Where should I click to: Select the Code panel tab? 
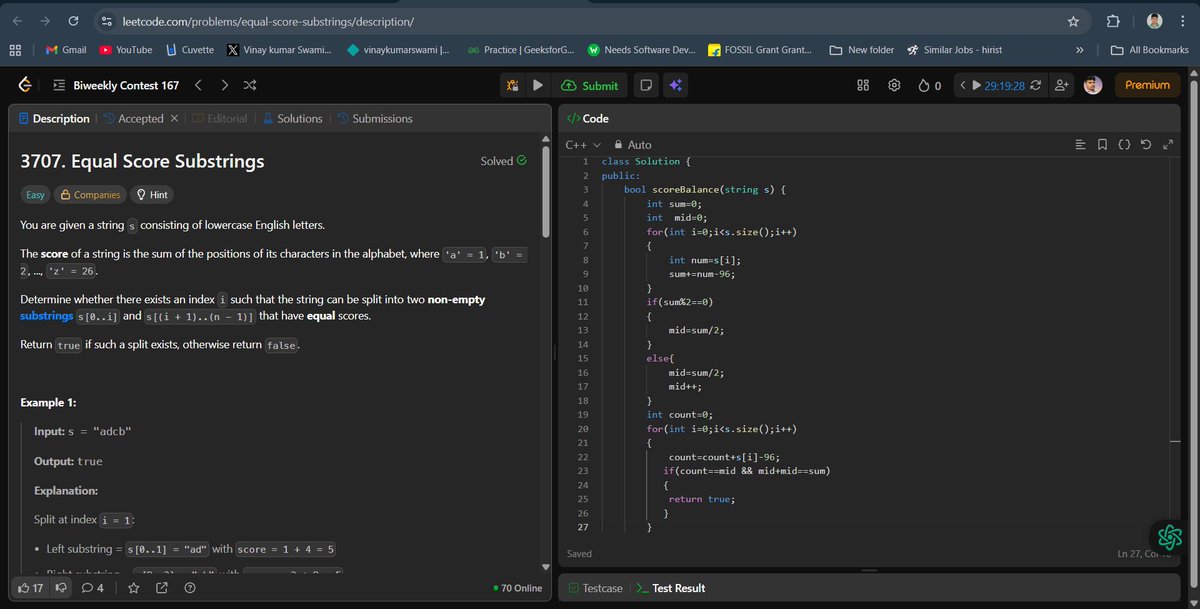point(588,119)
